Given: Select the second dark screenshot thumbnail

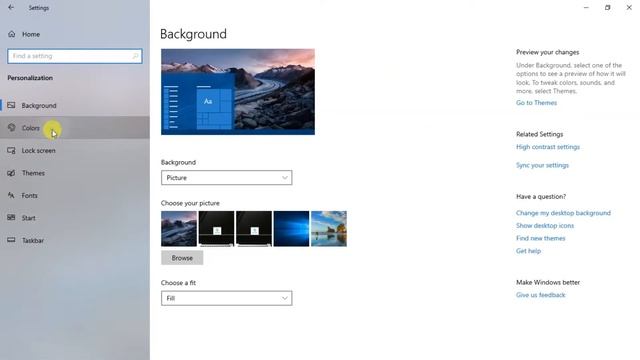Looking at the screenshot, I should pyautogui.click(x=254, y=229).
